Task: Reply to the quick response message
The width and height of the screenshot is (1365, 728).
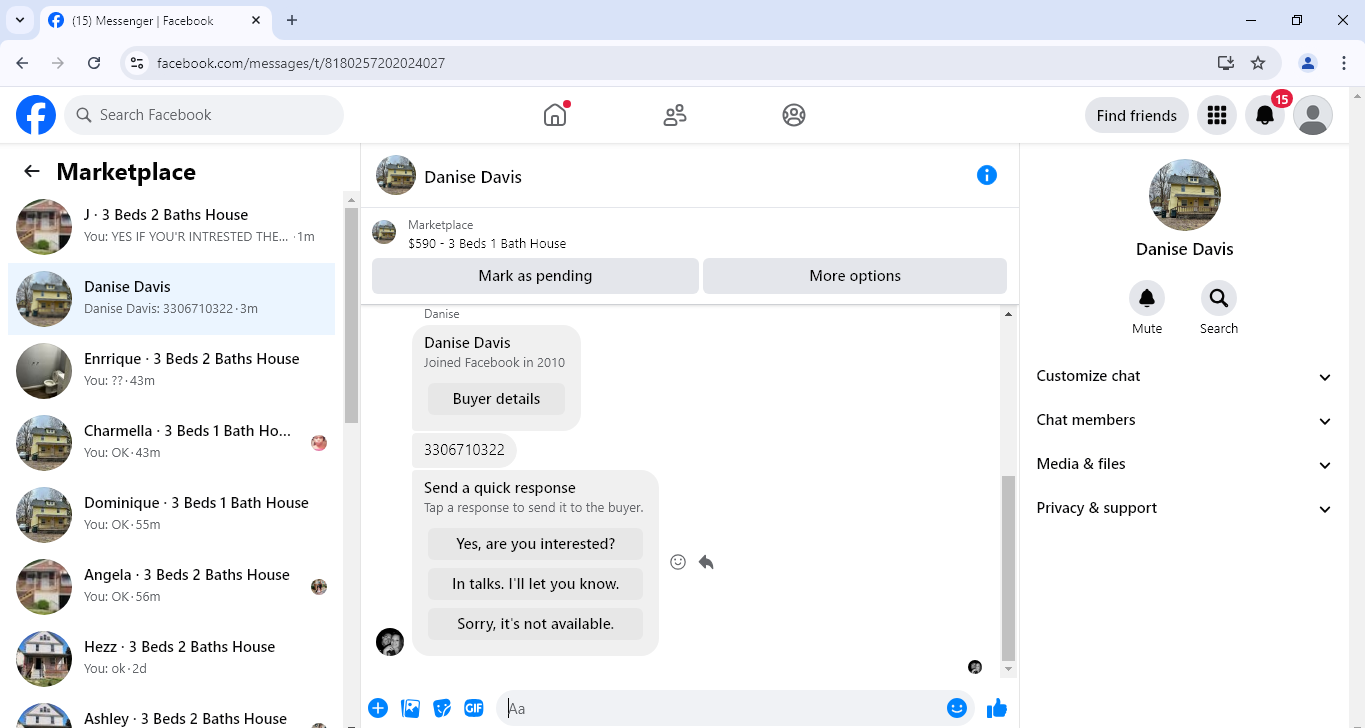Action: tap(706, 562)
